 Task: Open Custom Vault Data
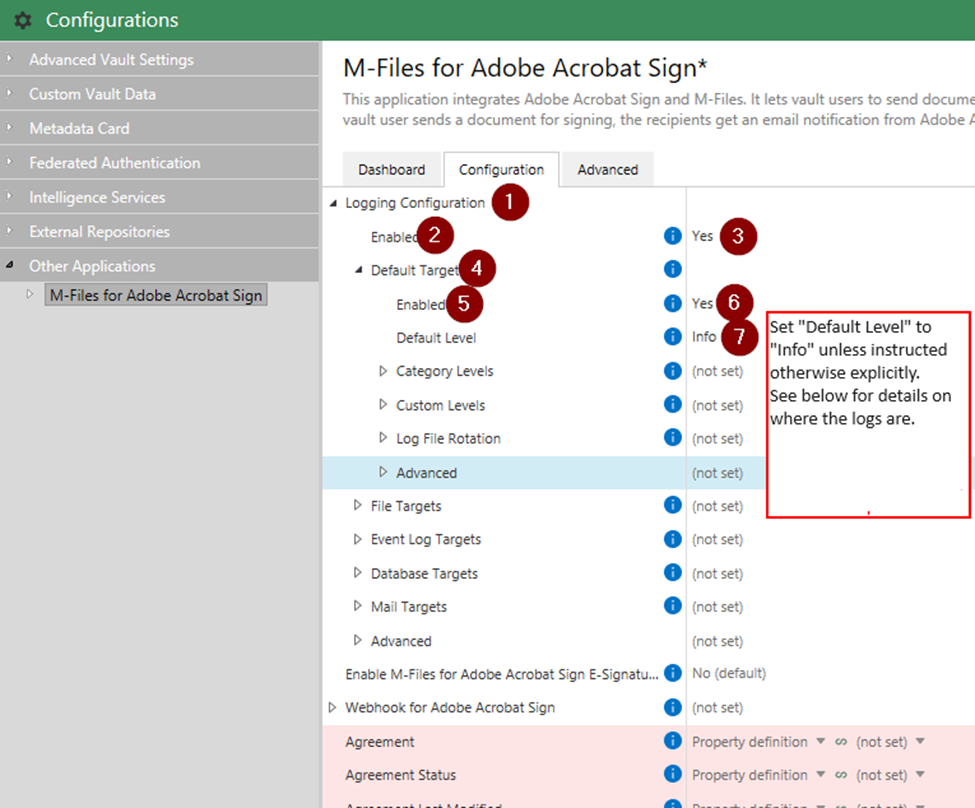(x=160, y=94)
